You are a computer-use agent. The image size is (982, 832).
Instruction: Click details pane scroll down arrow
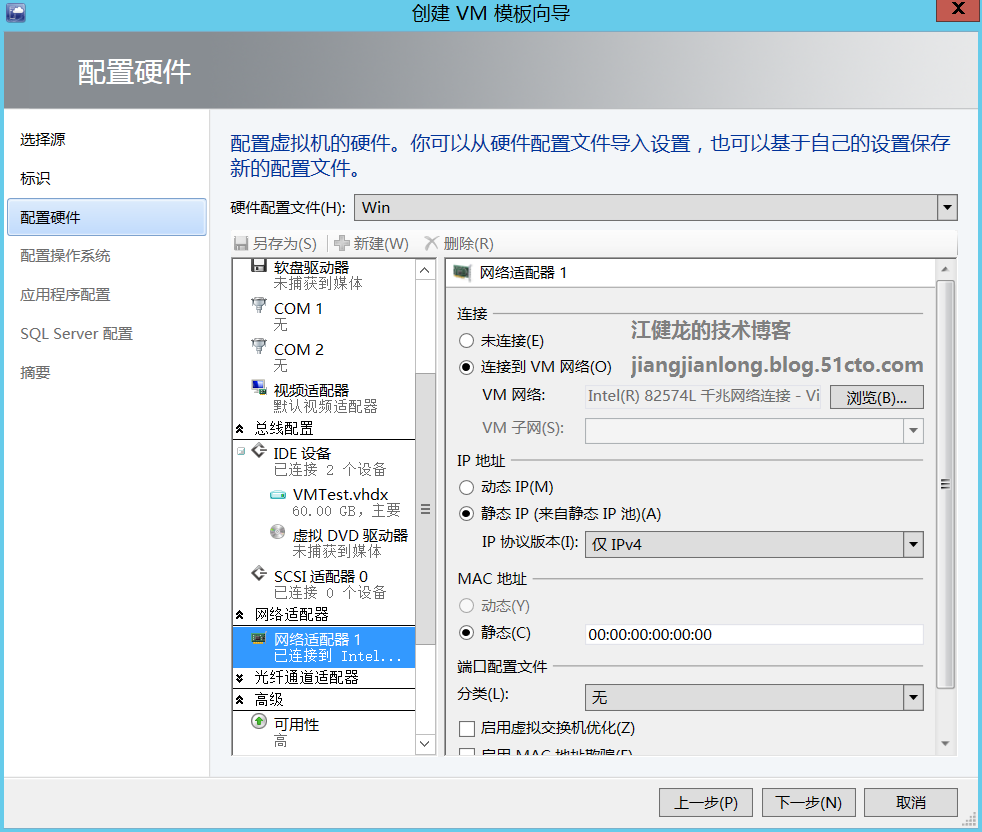(946, 744)
